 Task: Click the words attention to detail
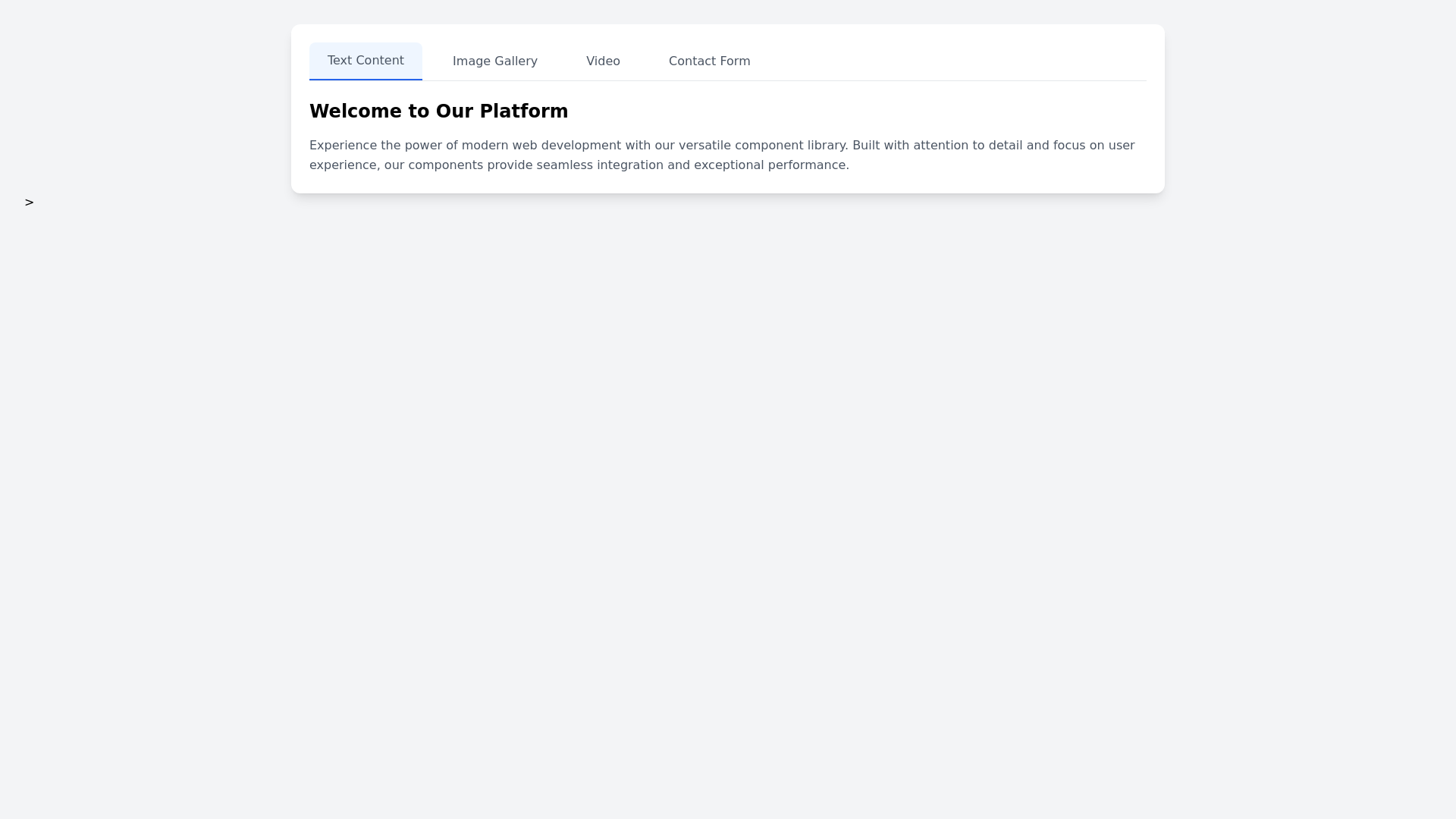click(967, 146)
